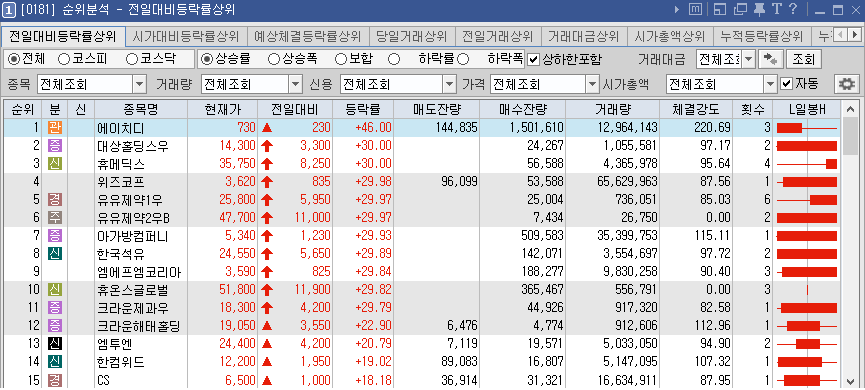Click the 신 badge for 한국석유
This screenshot has height=390, width=865.
[55, 253]
